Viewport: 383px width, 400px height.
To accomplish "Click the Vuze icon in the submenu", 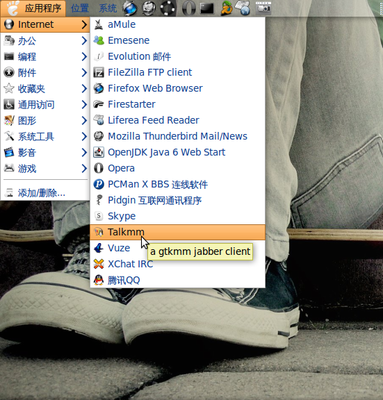I will point(98,248).
